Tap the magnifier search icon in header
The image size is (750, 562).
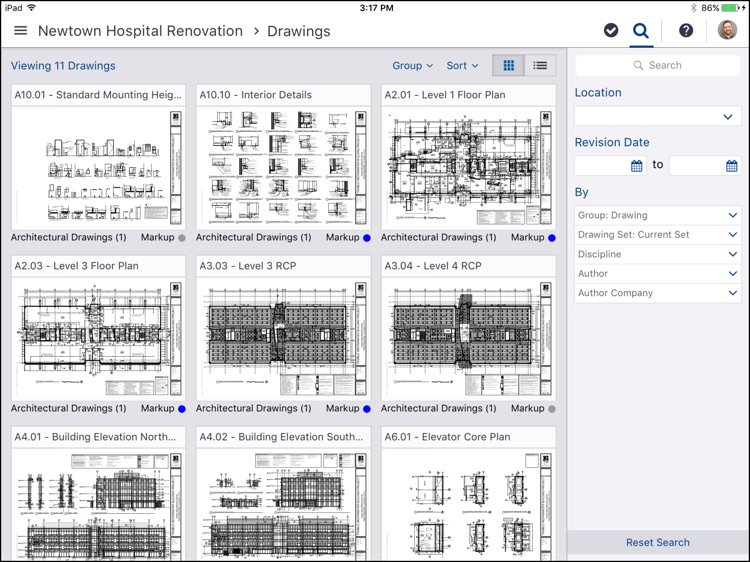(x=641, y=31)
